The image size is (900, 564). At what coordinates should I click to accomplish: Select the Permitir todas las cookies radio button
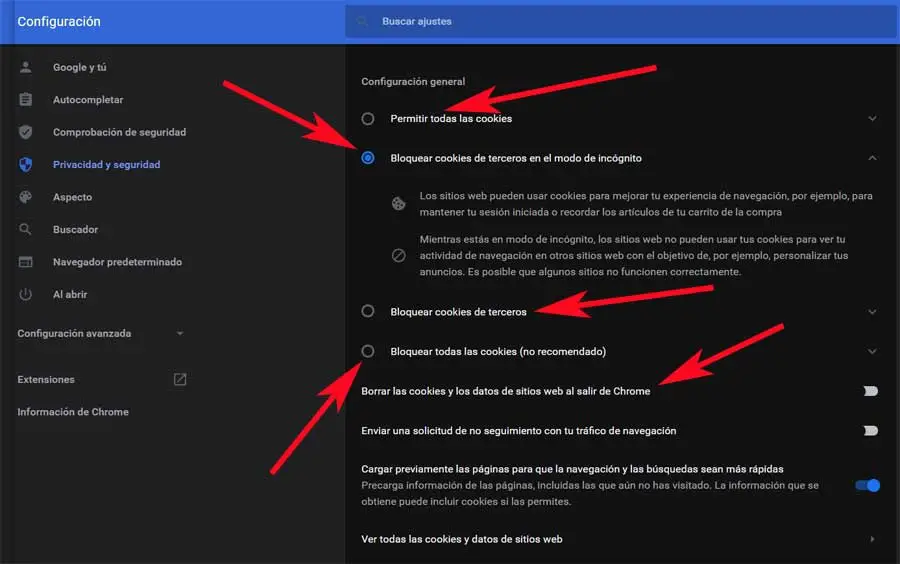pyautogui.click(x=368, y=119)
